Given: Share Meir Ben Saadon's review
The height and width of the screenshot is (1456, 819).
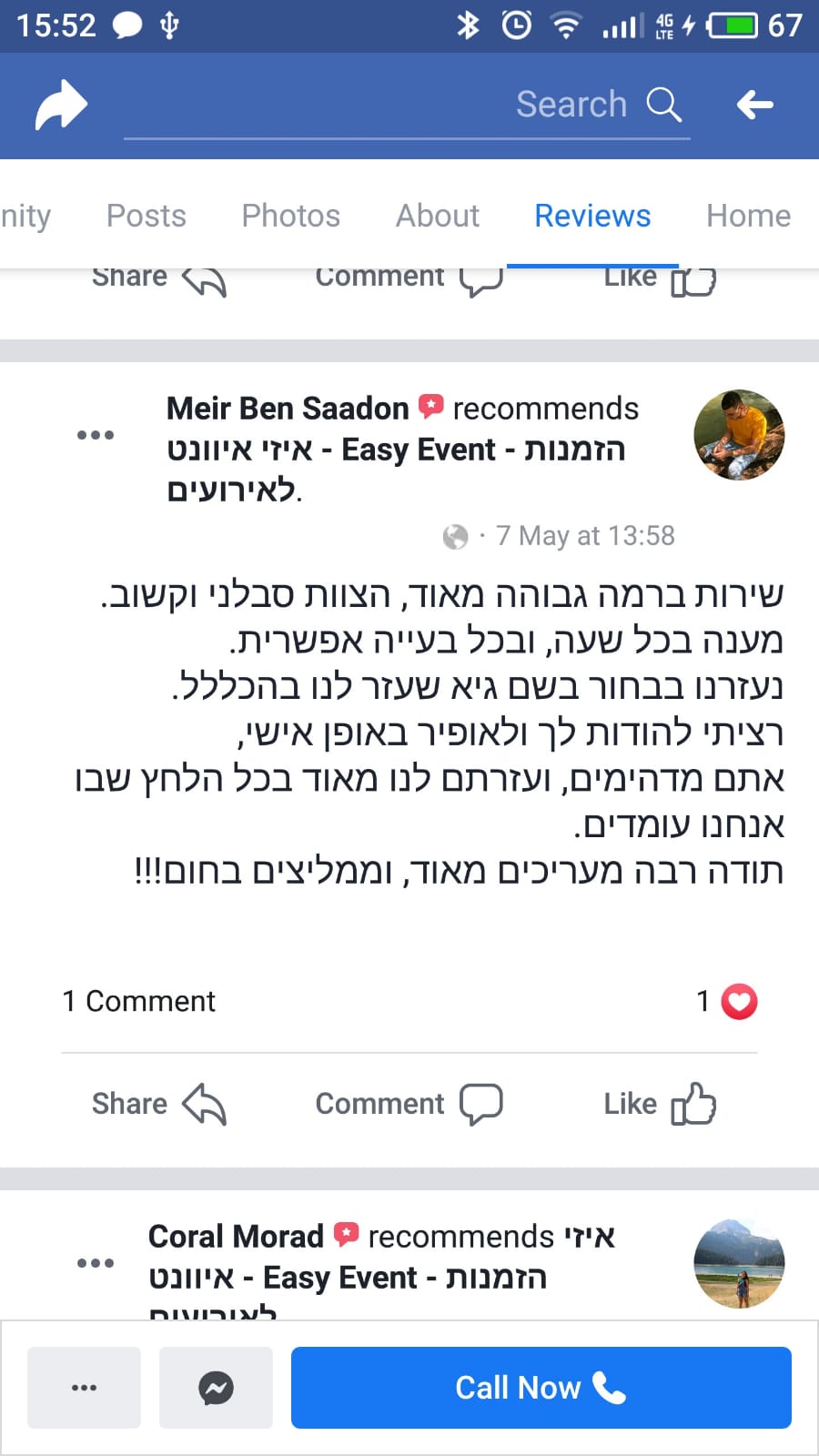Looking at the screenshot, I should pos(158,1104).
